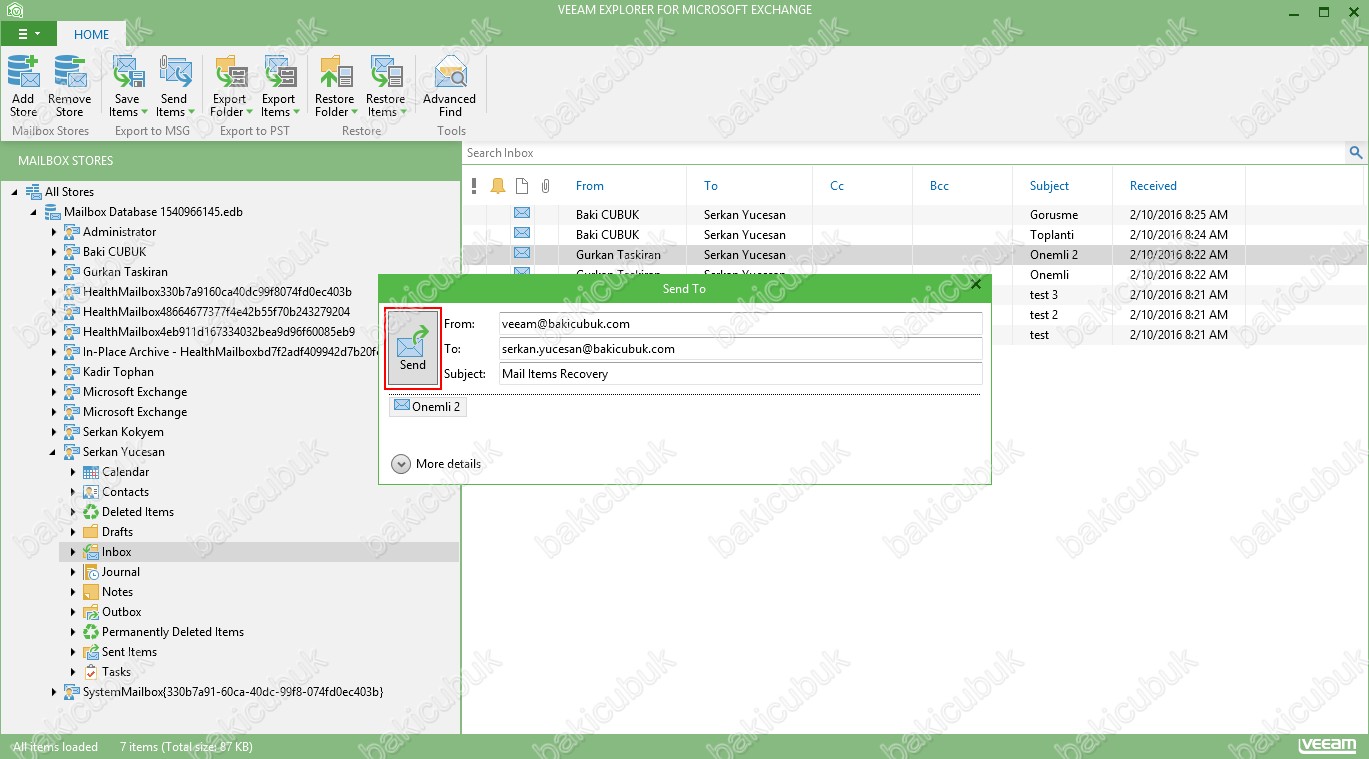Expand the Gurkan Taskiran mailbox
This screenshot has width=1369, height=759.
pyautogui.click(x=54, y=272)
